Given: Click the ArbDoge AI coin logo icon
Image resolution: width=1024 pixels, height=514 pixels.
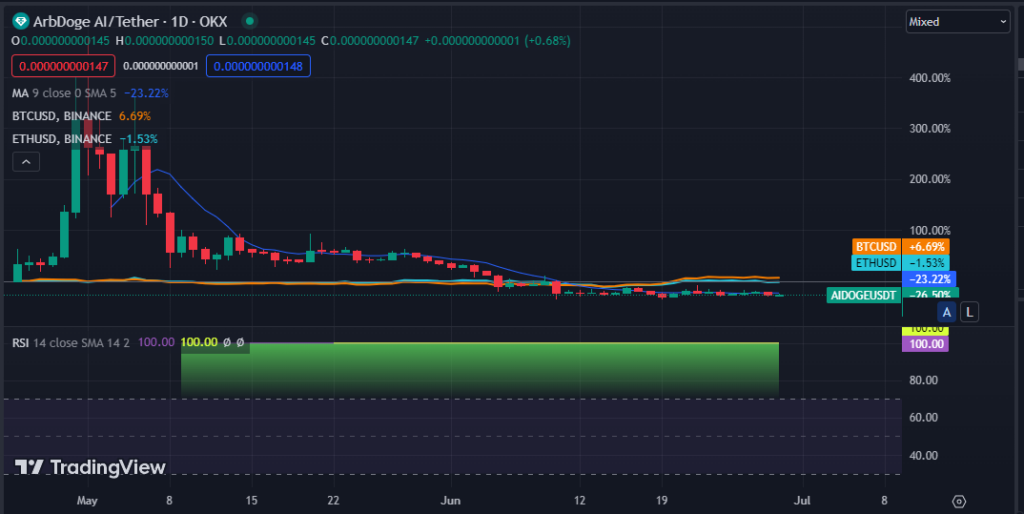Looking at the screenshot, I should click(x=21, y=22).
